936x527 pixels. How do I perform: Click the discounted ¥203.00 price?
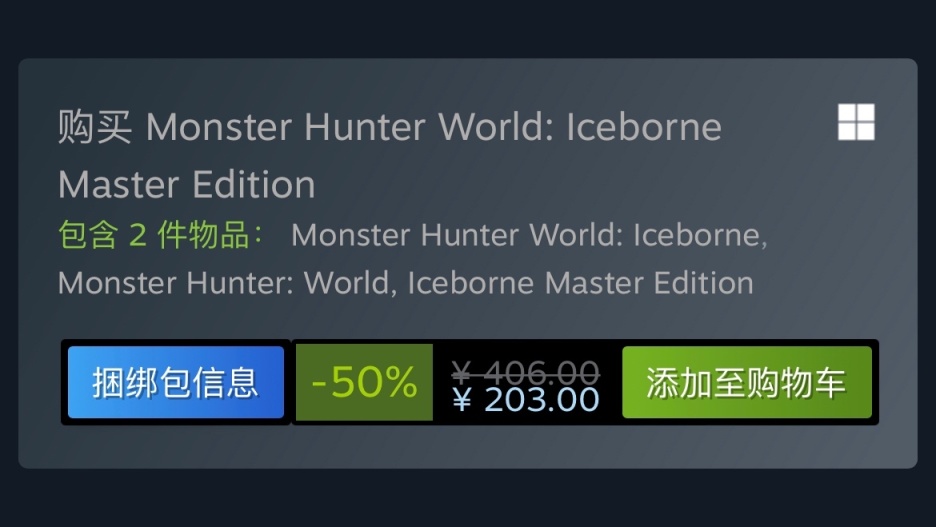[525, 399]
